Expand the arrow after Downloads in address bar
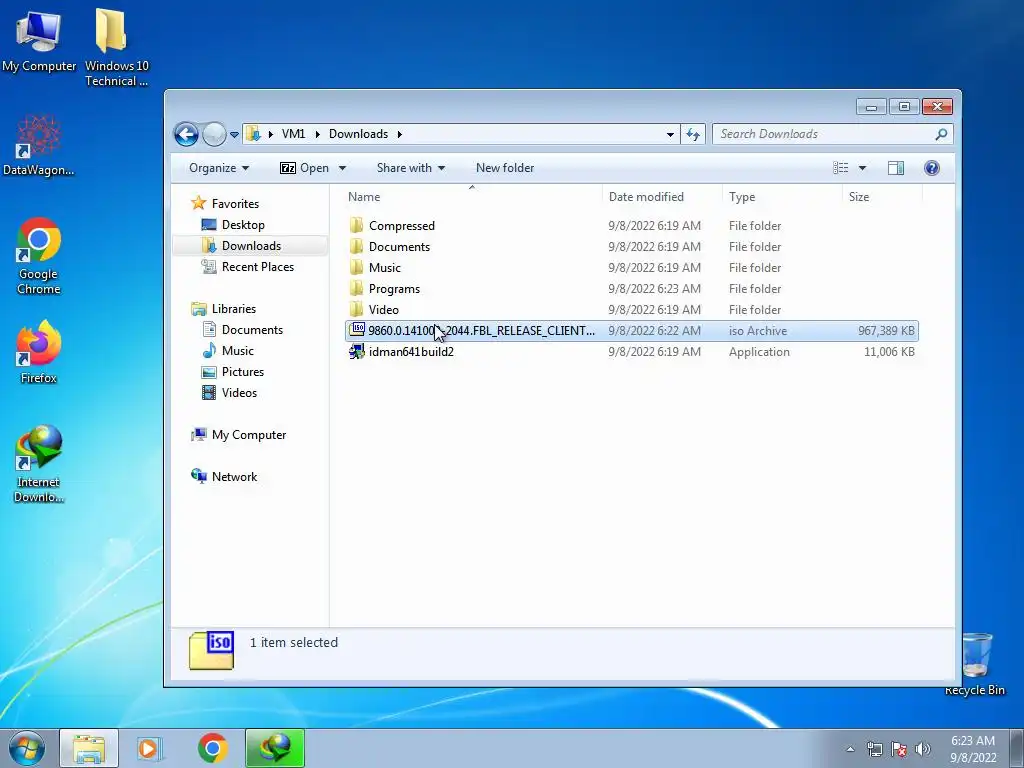Screen dimensions: 1024x768 [x=400, y=134]
